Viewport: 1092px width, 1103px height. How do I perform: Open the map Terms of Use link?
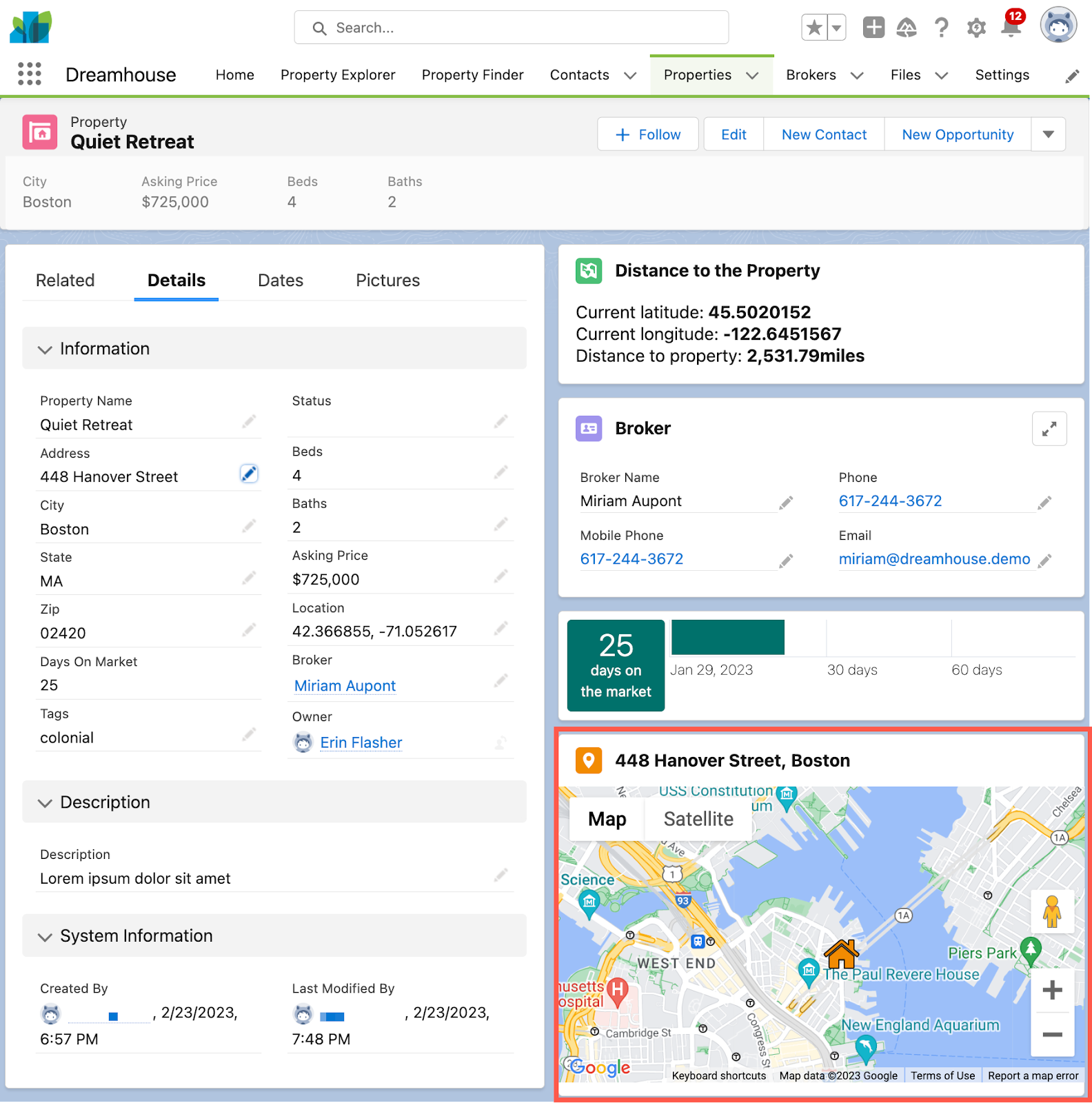pyautogui.click(x=942, y=1075)
